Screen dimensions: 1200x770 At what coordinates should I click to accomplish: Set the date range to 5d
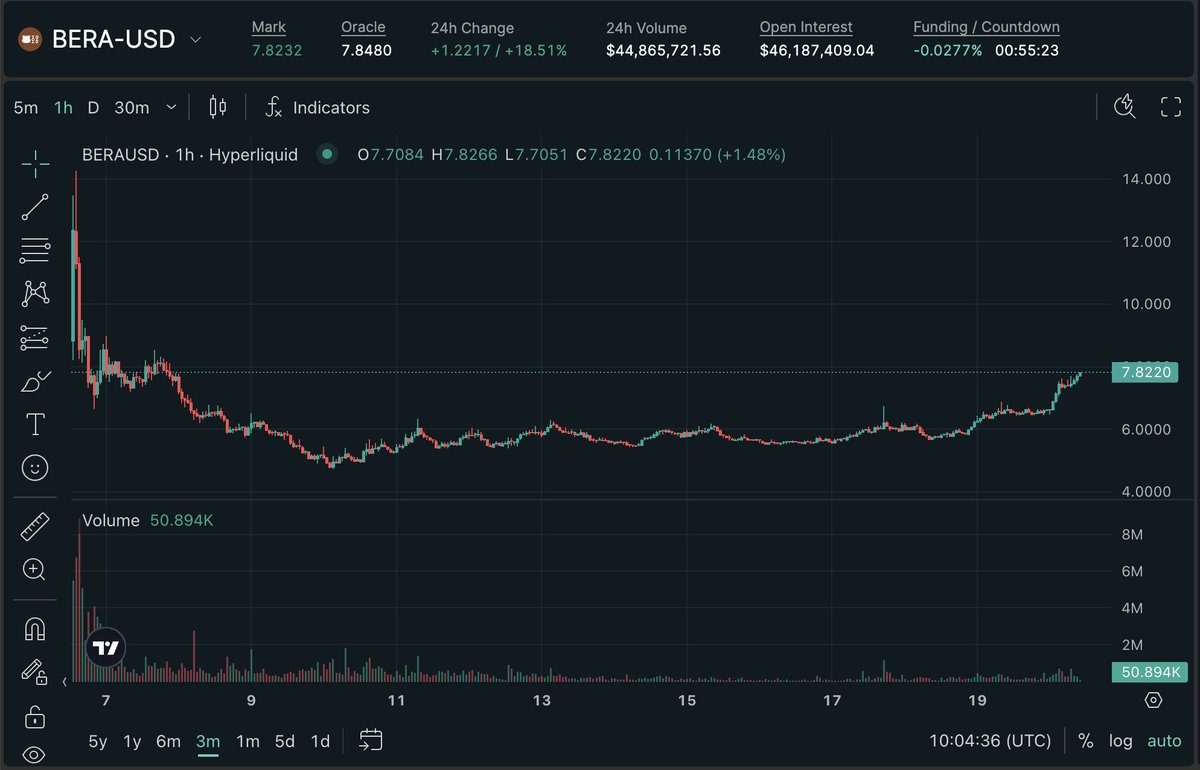click(x=285, y=741)
